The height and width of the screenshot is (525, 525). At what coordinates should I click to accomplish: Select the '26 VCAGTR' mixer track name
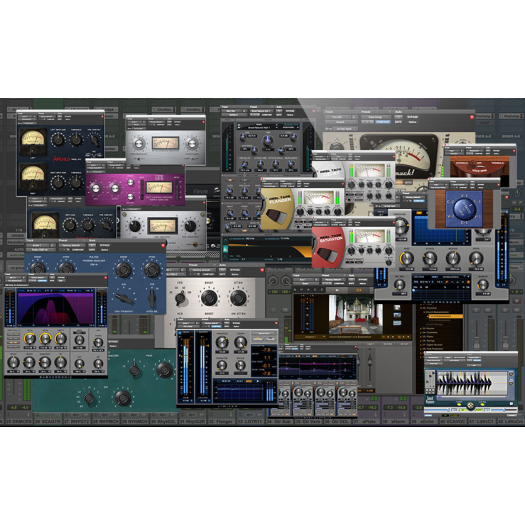(48, 422)
